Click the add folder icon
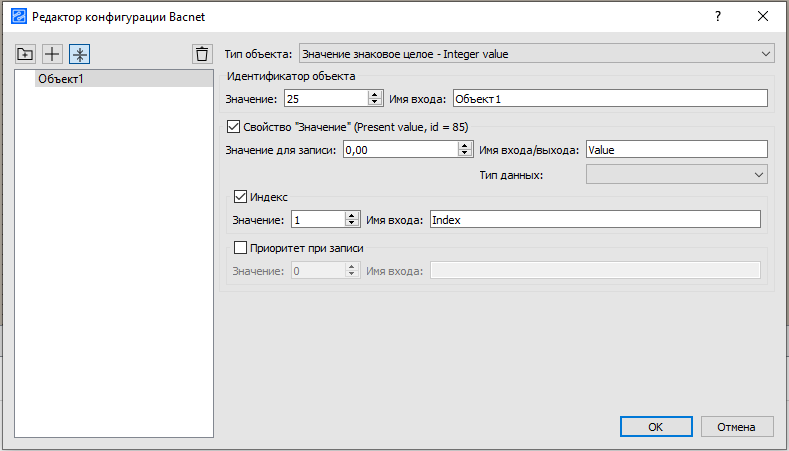The width and height of the screenshot is (789, 451). [x=25, y=54]
